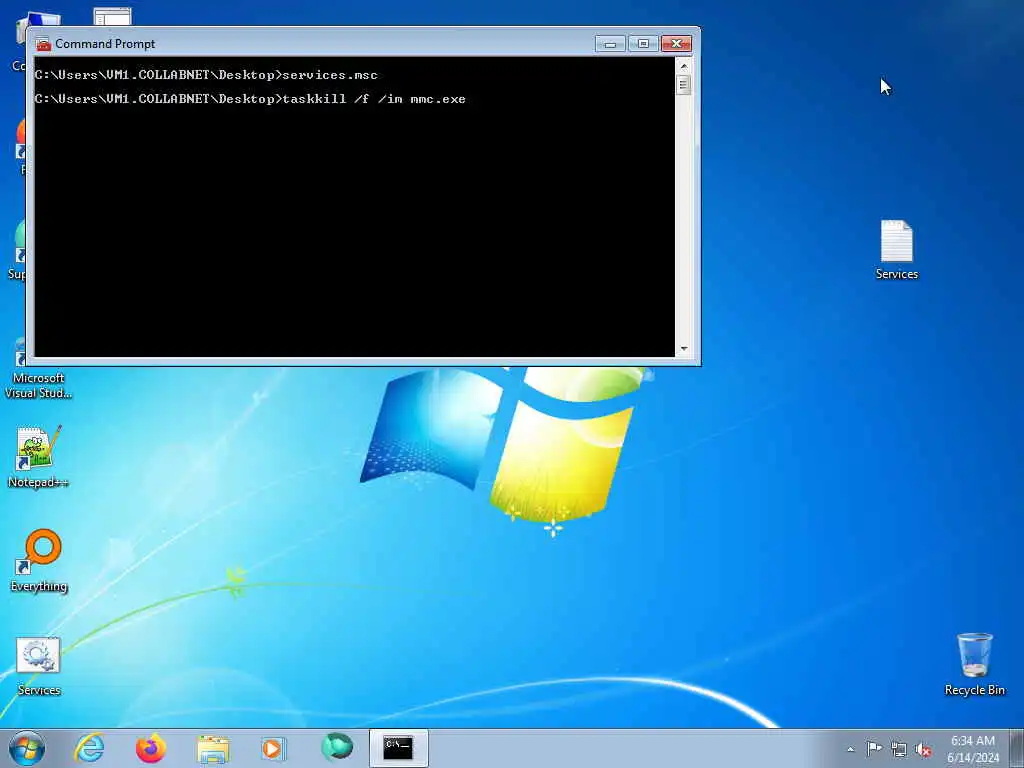The image size is (1024, 768).
Task: Launch Internet Explorer from the taskbar
Action: [x=89, y=748]
